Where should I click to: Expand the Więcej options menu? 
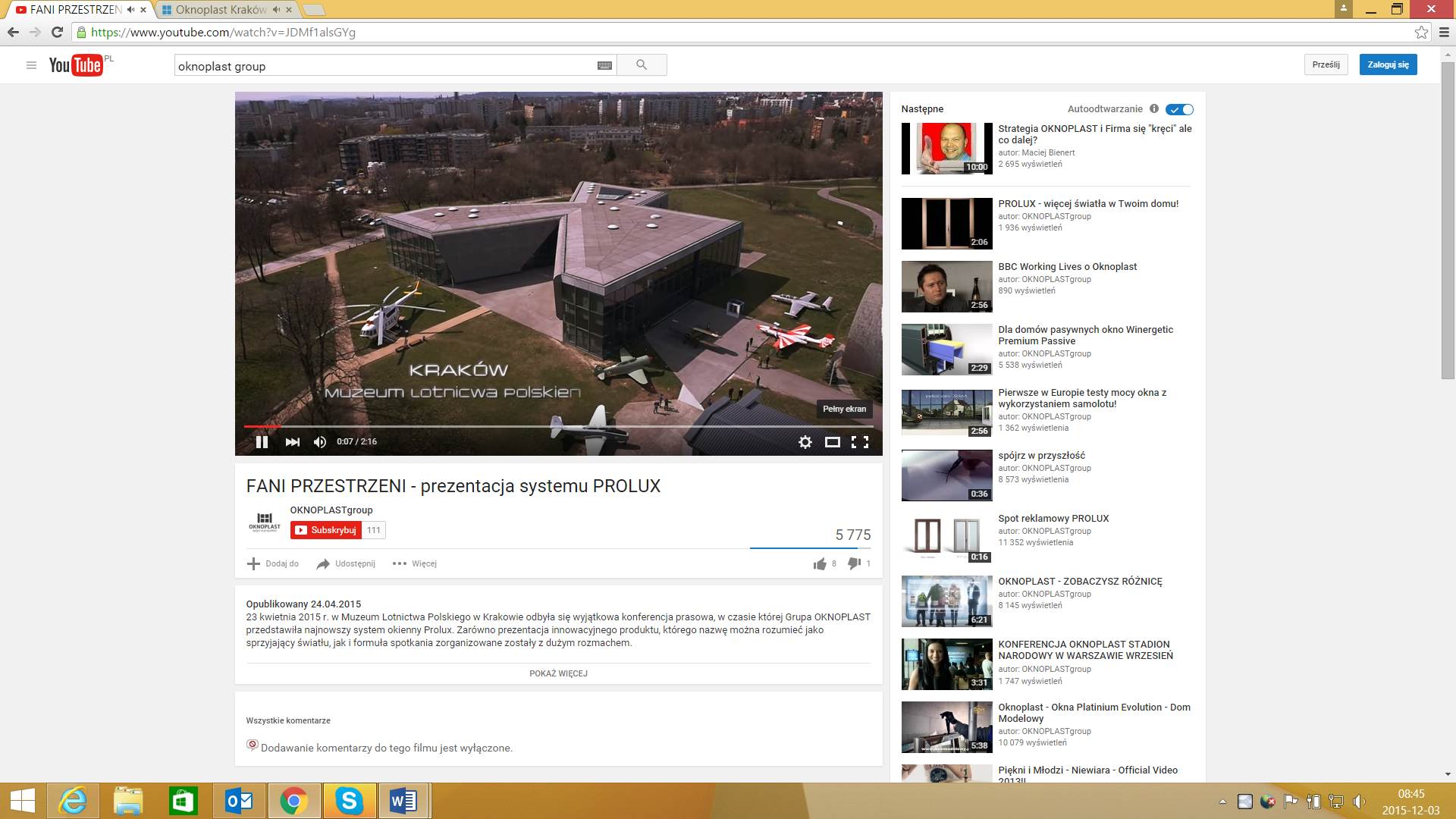tap(415, 563)
